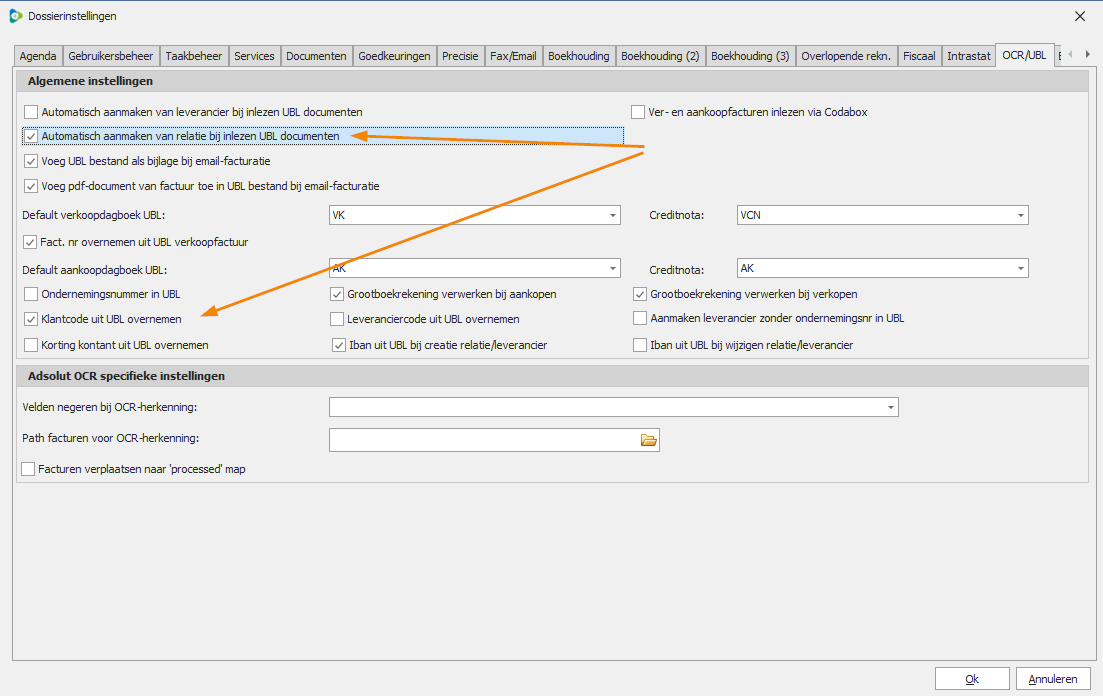The height and width of the screenshot is (696, 1103).
Task: Confirm settings with Ok button
Action: [x=971, y=679]
